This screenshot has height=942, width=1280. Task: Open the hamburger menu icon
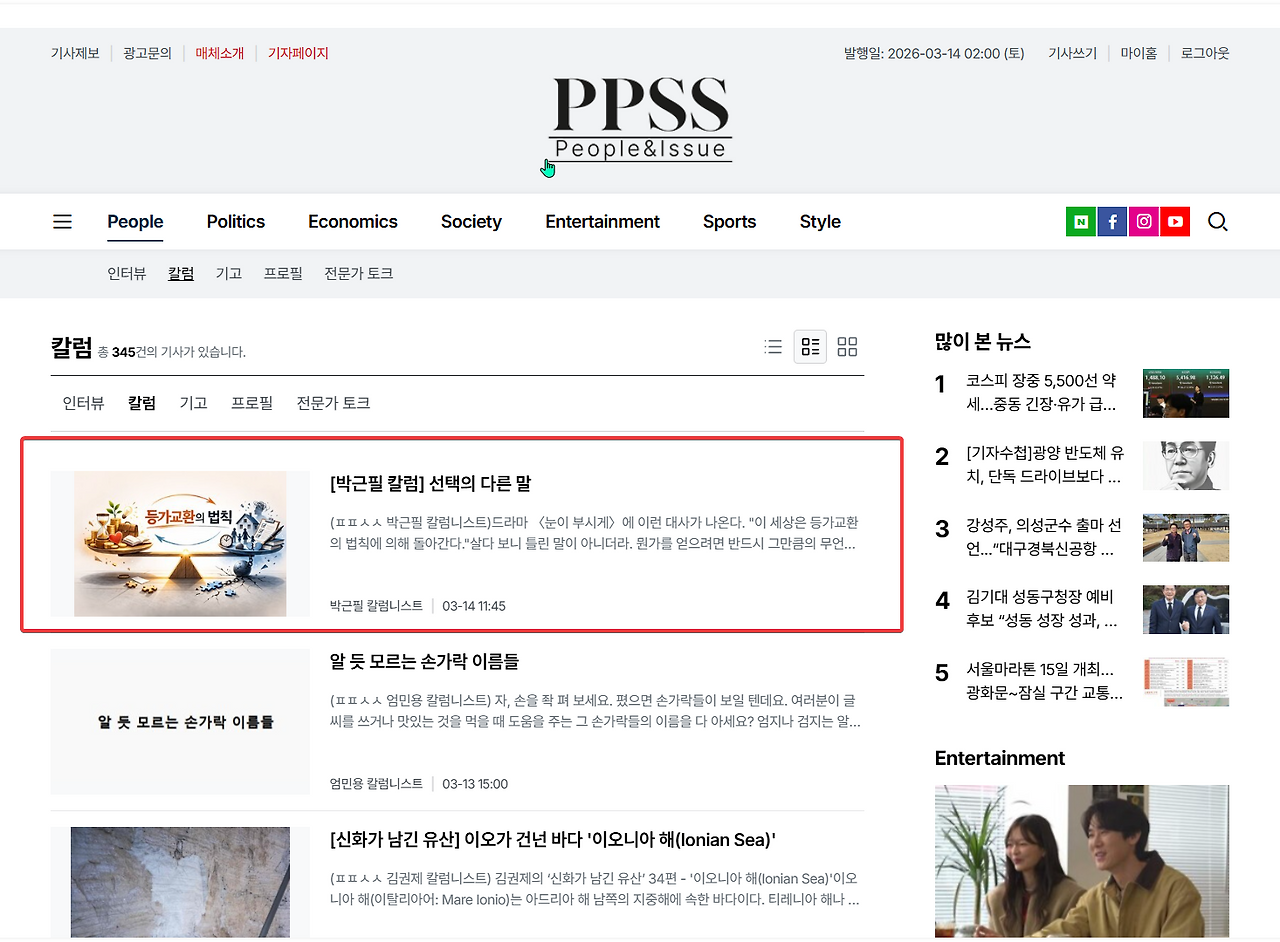62,222
